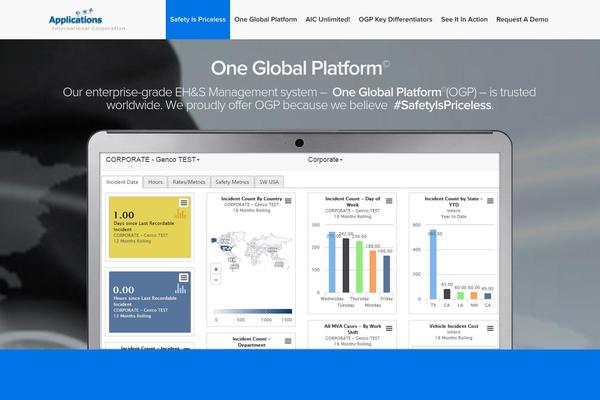
Task: Click the #SafetyIsPriceless hashtag text
Action: [x=443, y=105]
